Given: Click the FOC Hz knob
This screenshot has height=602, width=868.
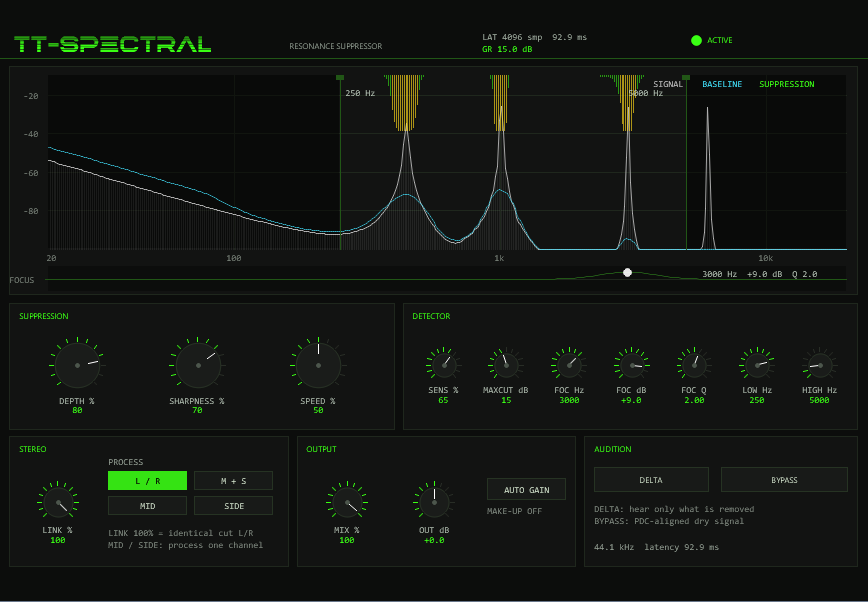Looking at the screenshot, I should [x=569, y=366].
